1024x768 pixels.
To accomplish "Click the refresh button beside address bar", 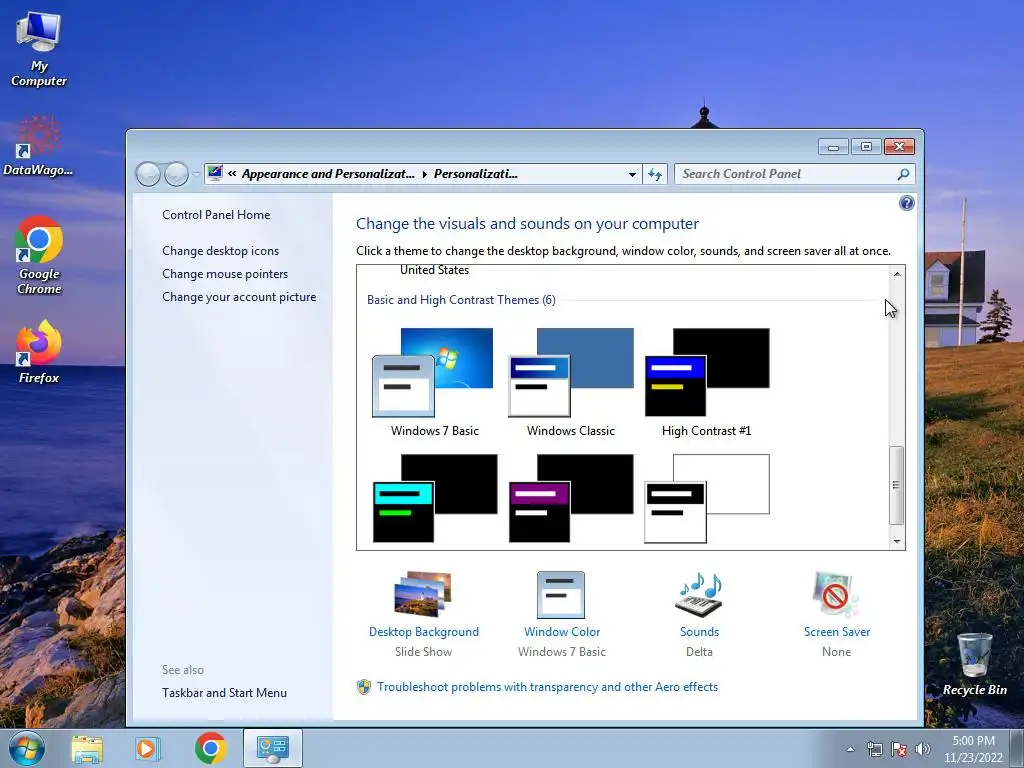I will [x=655, y=174].
